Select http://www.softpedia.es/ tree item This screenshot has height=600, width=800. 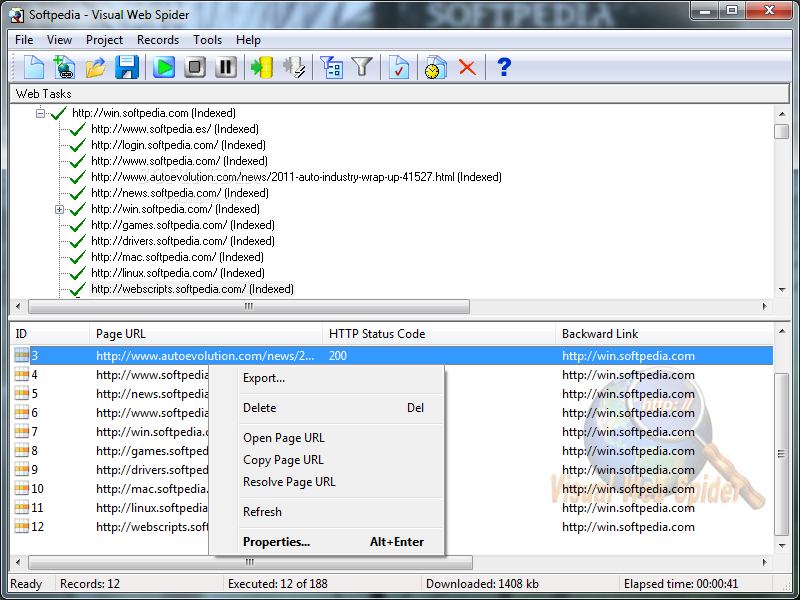(175, 129)
